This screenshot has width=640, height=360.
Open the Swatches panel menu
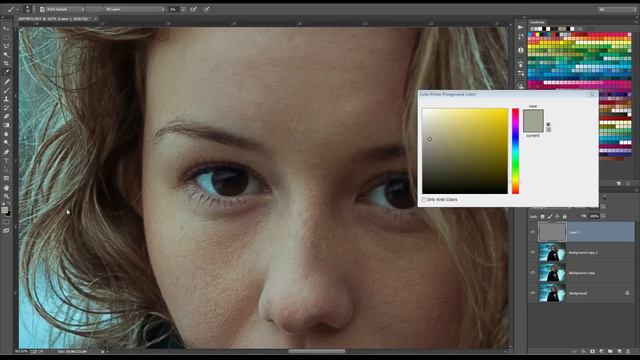(x=635, y=22)
